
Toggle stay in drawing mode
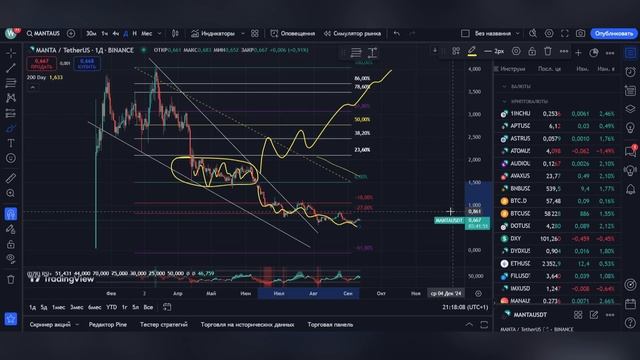pyautogui.click(x=11, y=229)
